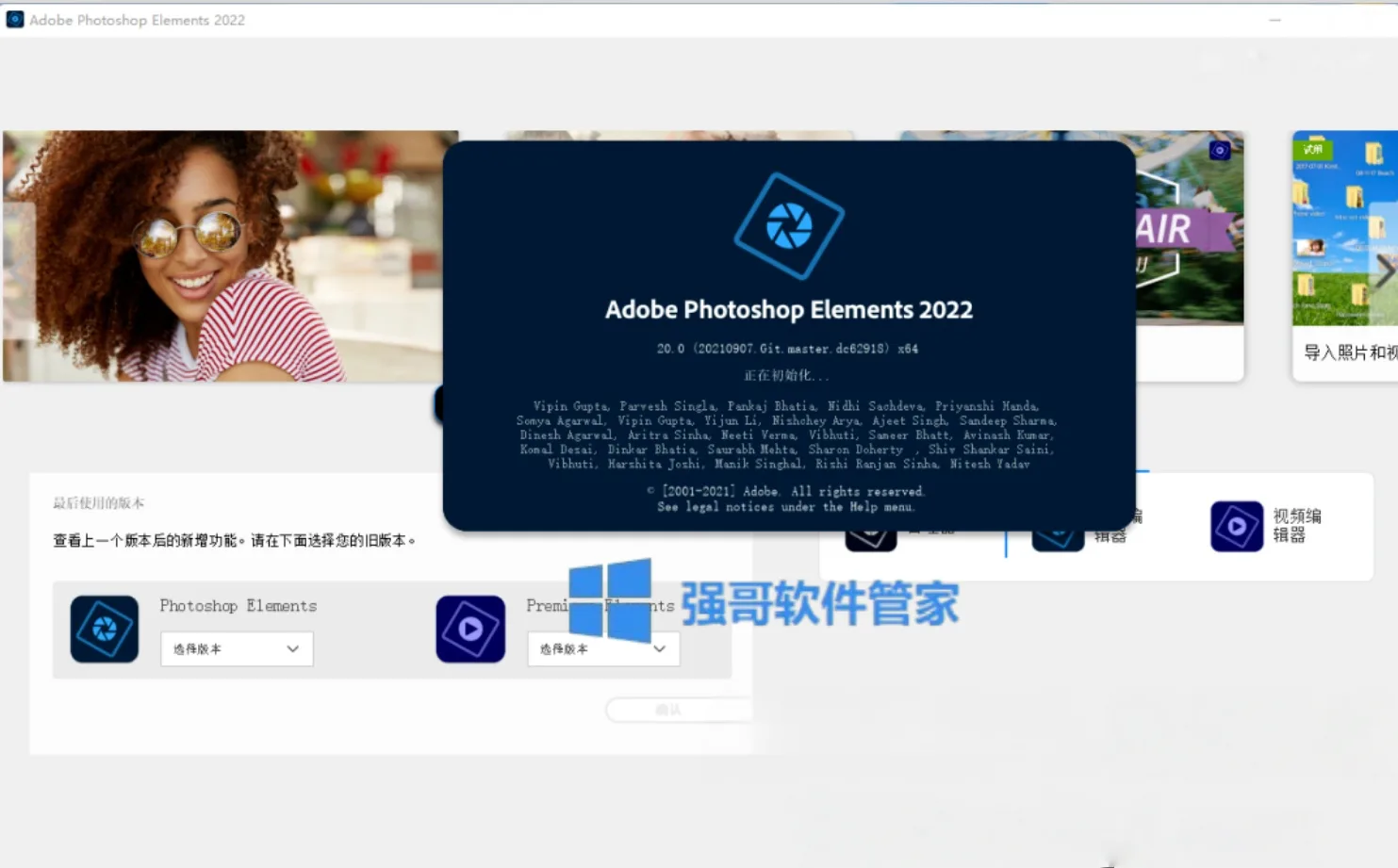The height and width of the screenshot is (868, 1398).
Task: Click the 查看上一个版本后的新增功能 description text
Action: click(234, 541)
